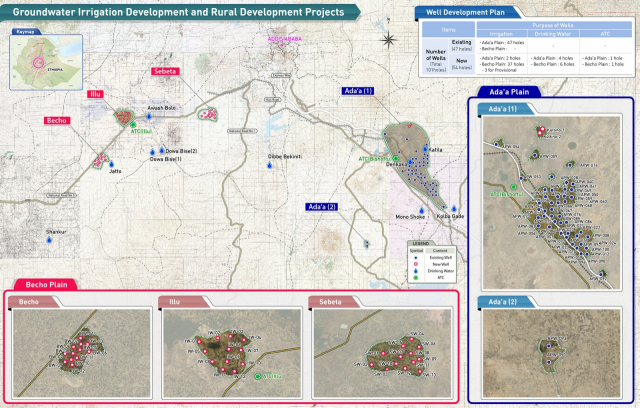
Task: Click the Sebeta satellite image thumbnail
Action: [381, 351]
